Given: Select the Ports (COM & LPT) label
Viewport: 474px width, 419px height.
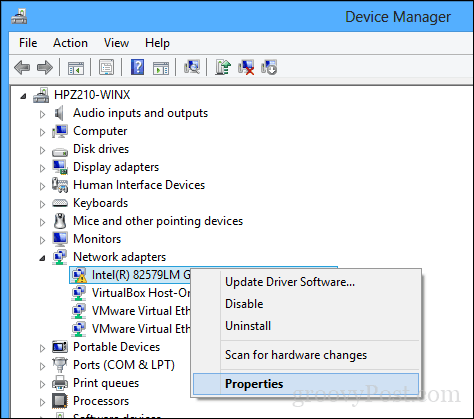Looking at the screenshot, I should (124, 365).
